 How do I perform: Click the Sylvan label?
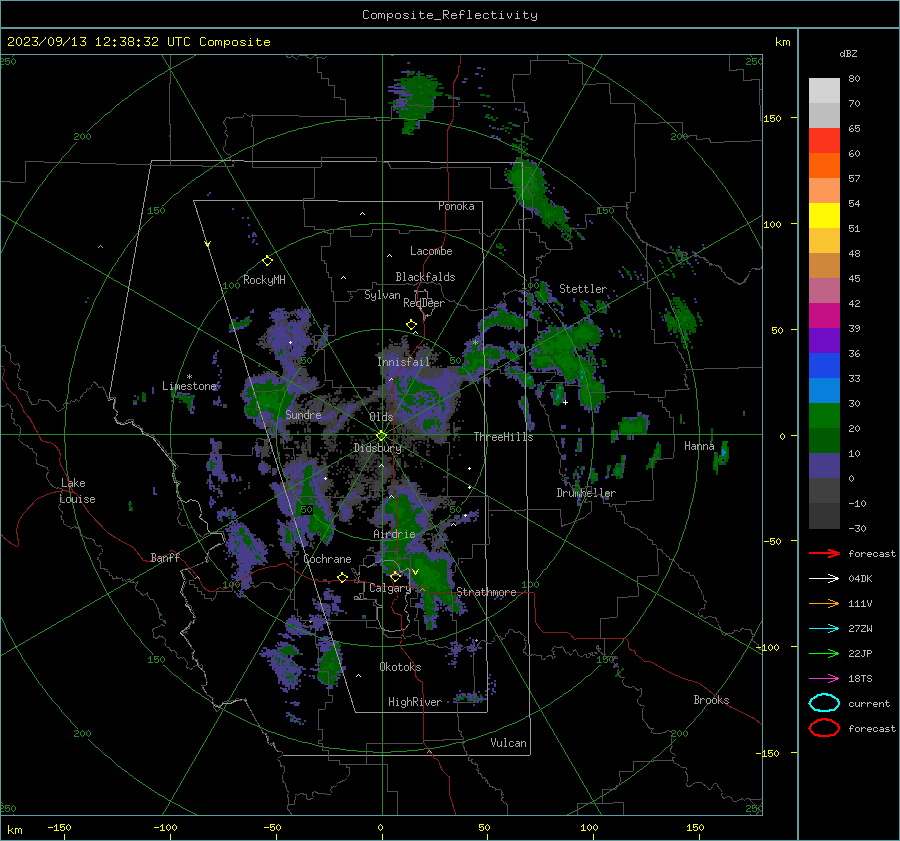382,295
